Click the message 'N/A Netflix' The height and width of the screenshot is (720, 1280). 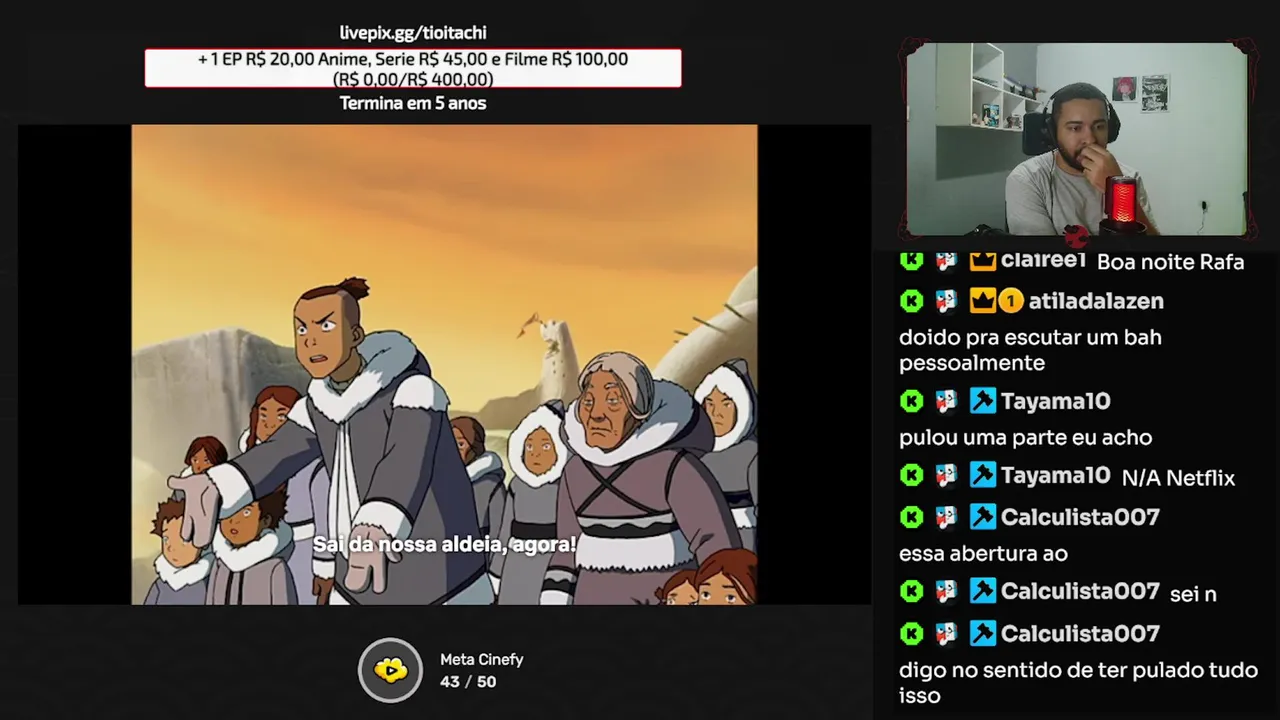(1178, 478)
